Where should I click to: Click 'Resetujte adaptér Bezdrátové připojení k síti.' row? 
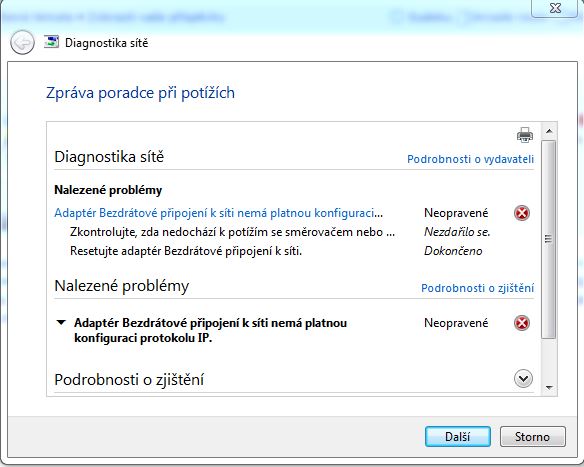tap(185, 251)
